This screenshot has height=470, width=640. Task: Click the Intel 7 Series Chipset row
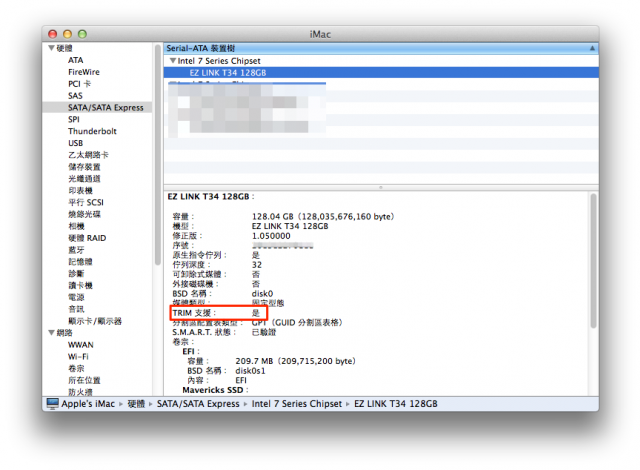pos(381,61)
